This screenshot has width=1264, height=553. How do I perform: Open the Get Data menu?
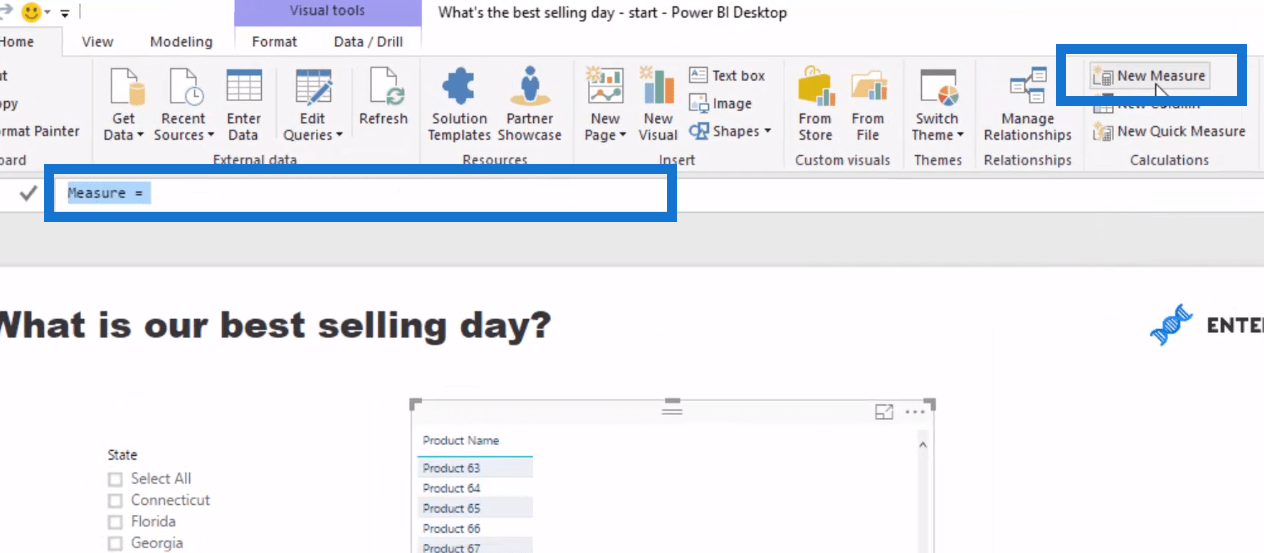point(124,105)
